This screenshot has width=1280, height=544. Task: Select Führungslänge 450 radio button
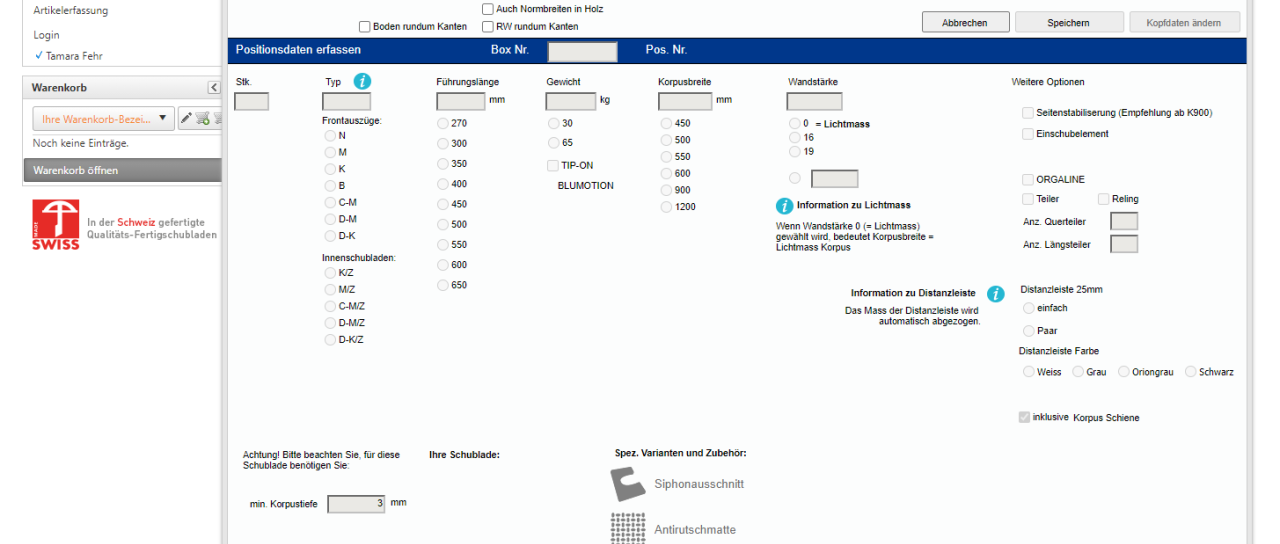[x=443, y=204]
